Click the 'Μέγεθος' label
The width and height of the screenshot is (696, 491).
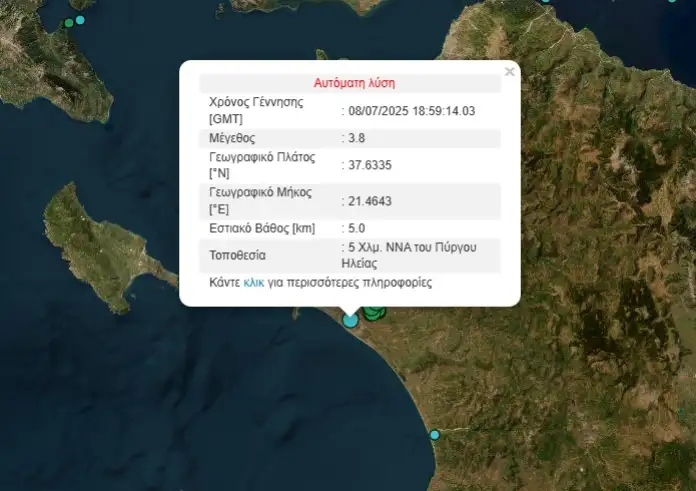click(x=232, y=138)
